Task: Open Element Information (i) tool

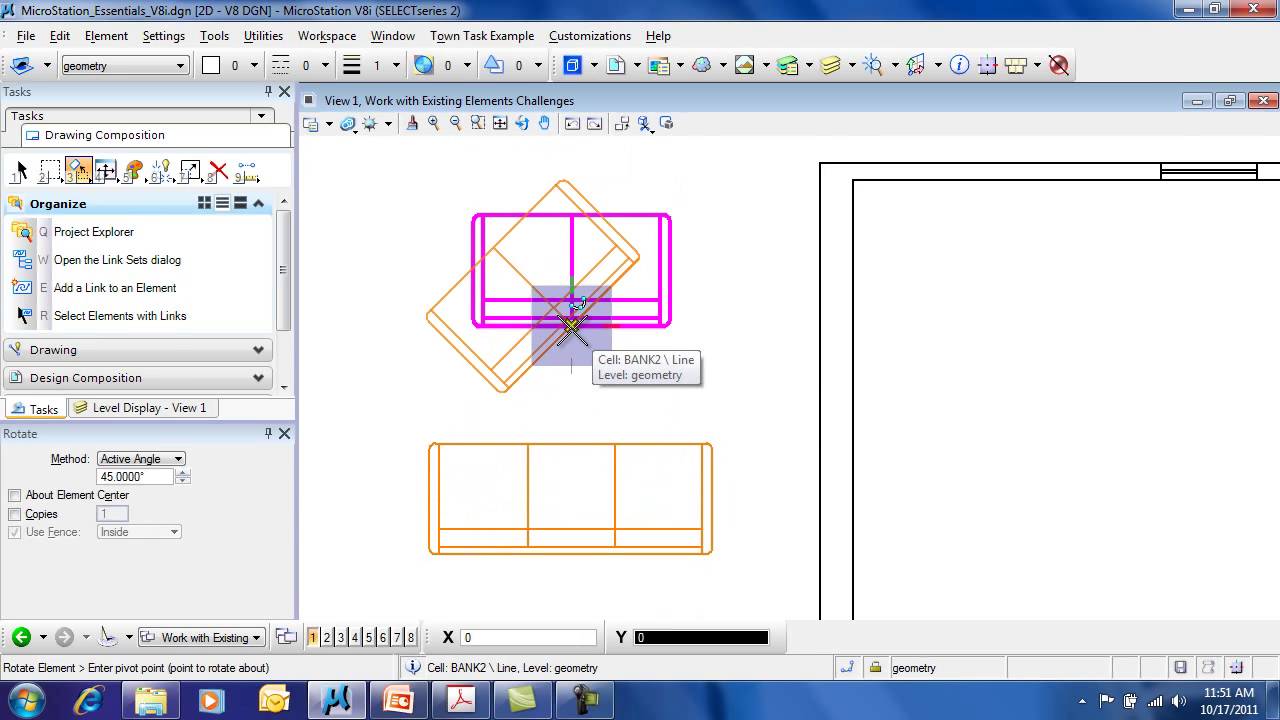Action: coord(959,65)
